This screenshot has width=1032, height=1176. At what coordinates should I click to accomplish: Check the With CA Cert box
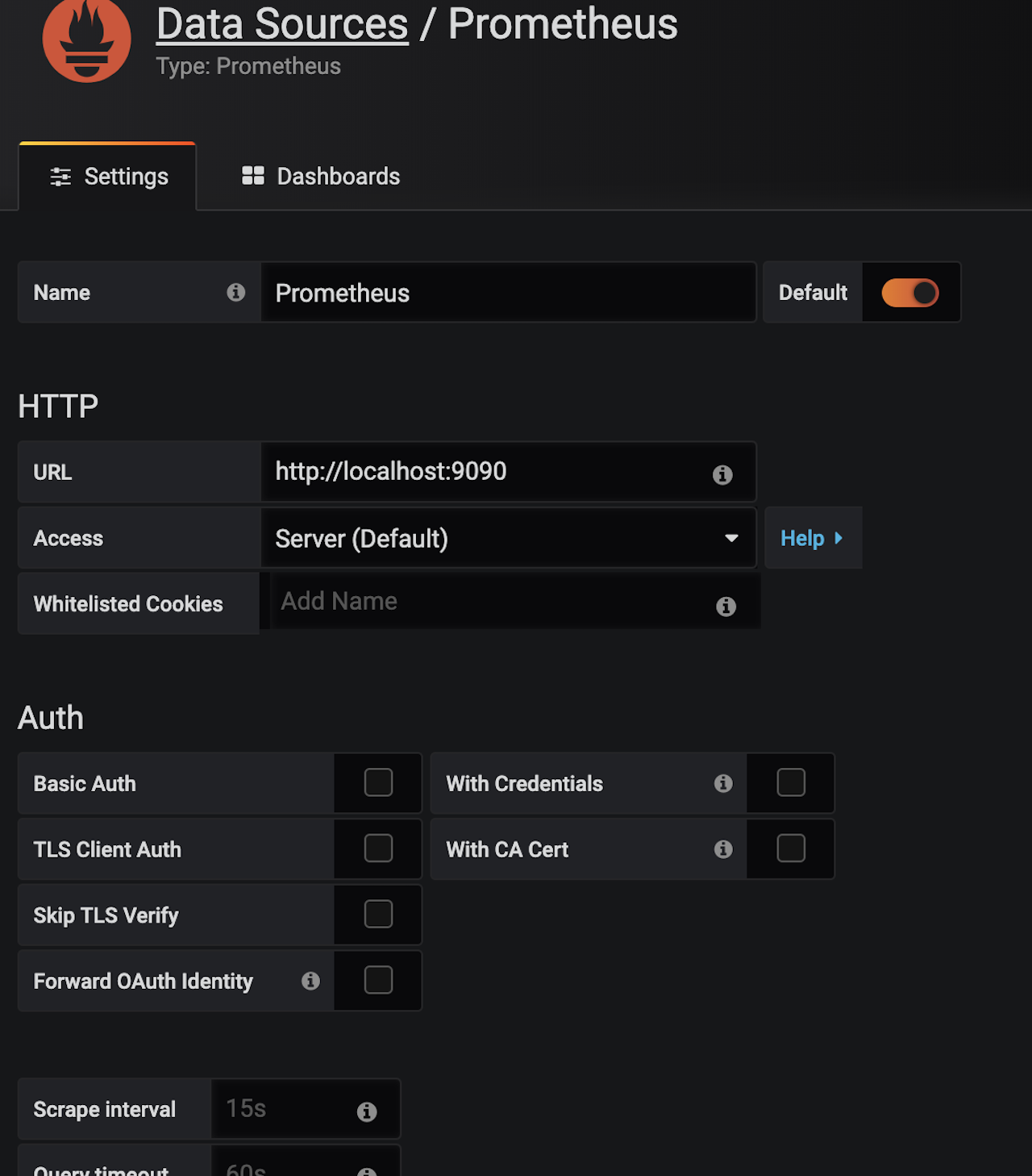791,849
